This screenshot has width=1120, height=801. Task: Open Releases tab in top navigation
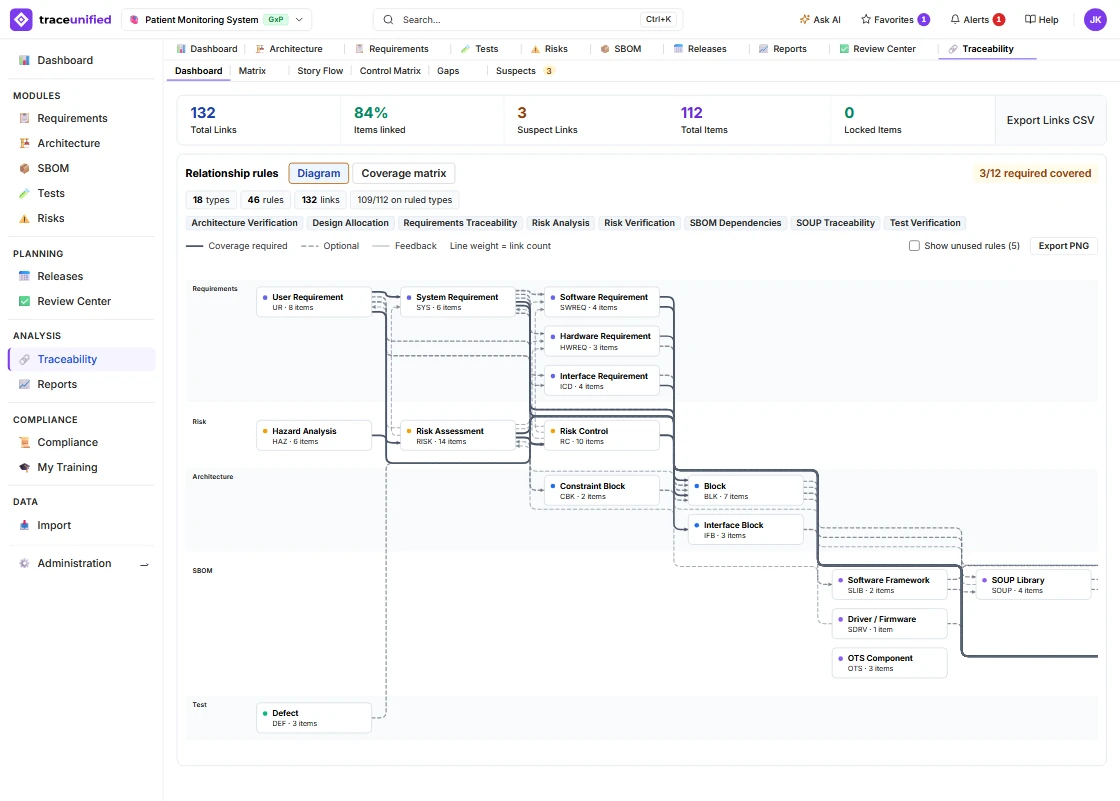pyautogui.click(x=700, y=49)
